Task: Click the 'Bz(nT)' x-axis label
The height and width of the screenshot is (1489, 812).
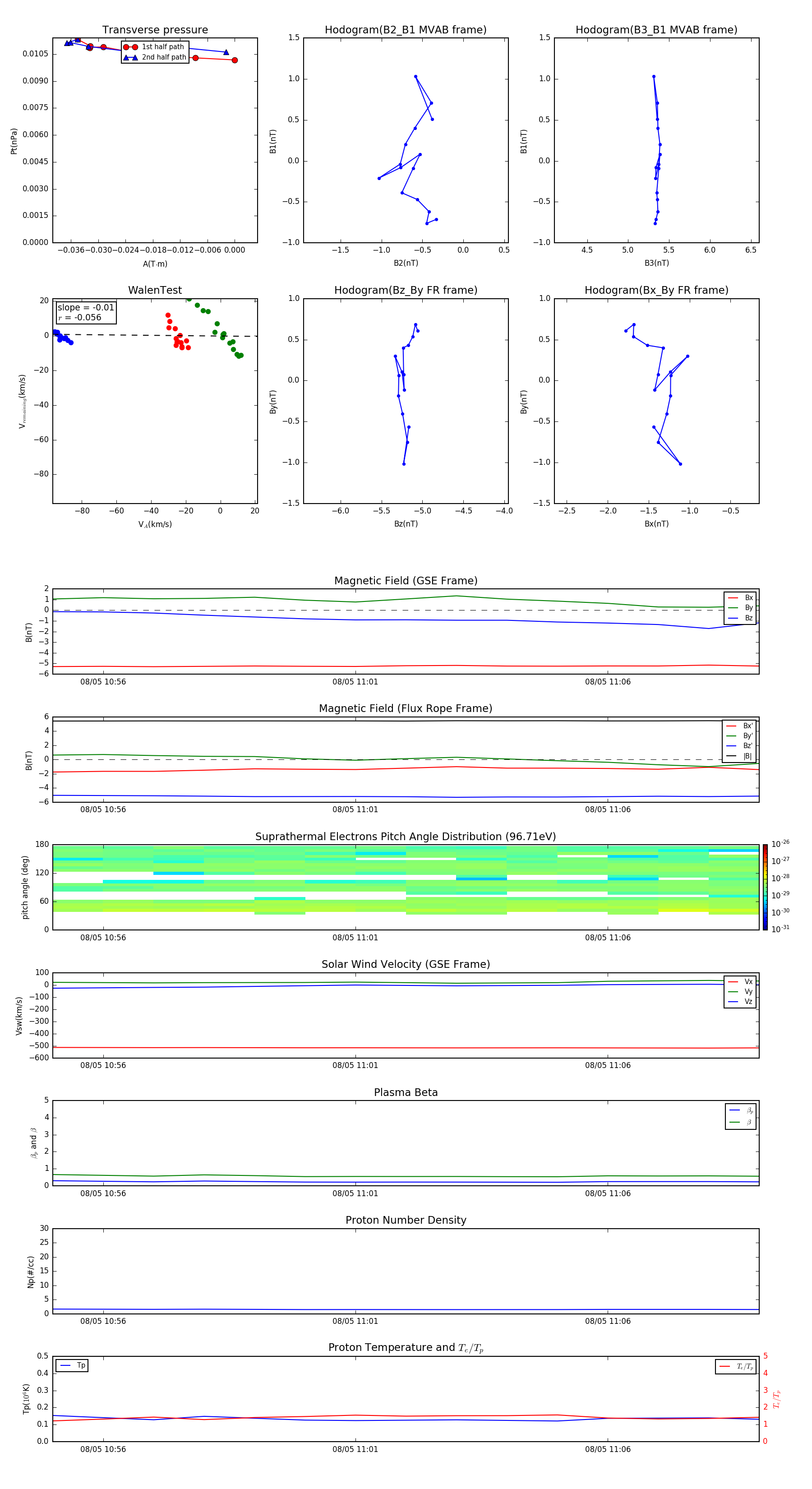Action: click(x=406, y=524)
